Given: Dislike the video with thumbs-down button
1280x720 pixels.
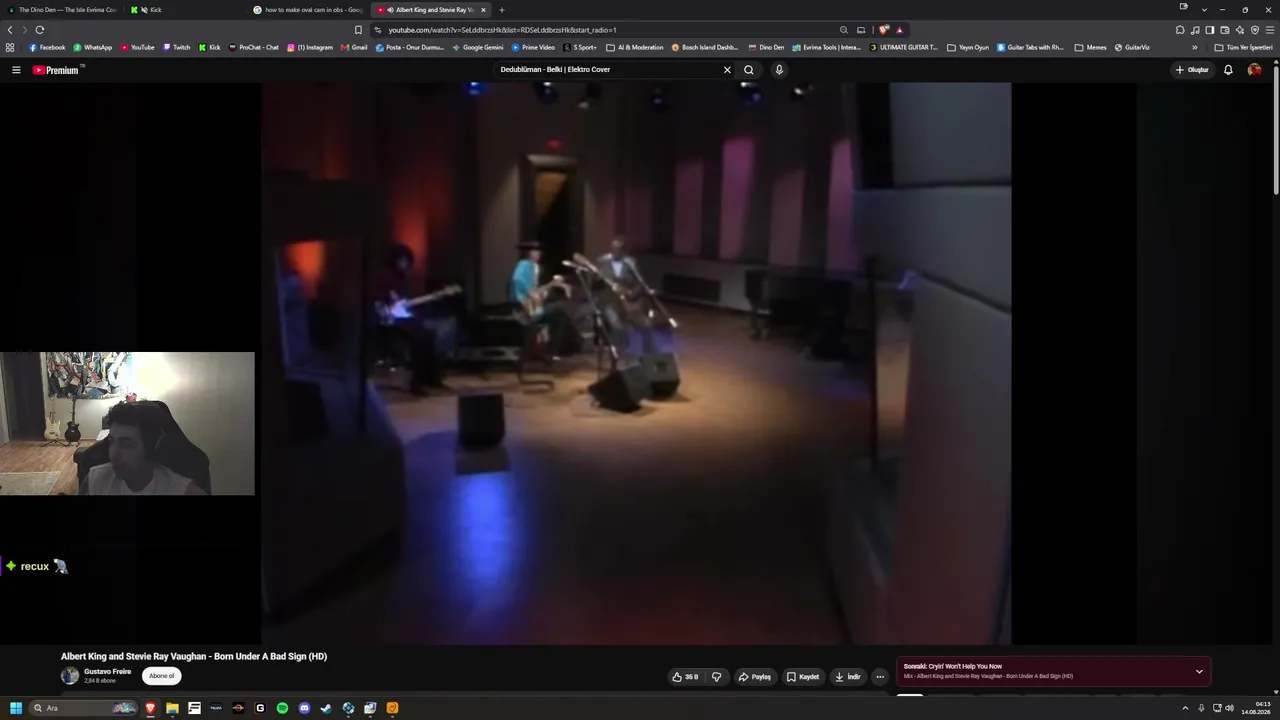Looking at the screenshot, I should coord(716,677).
